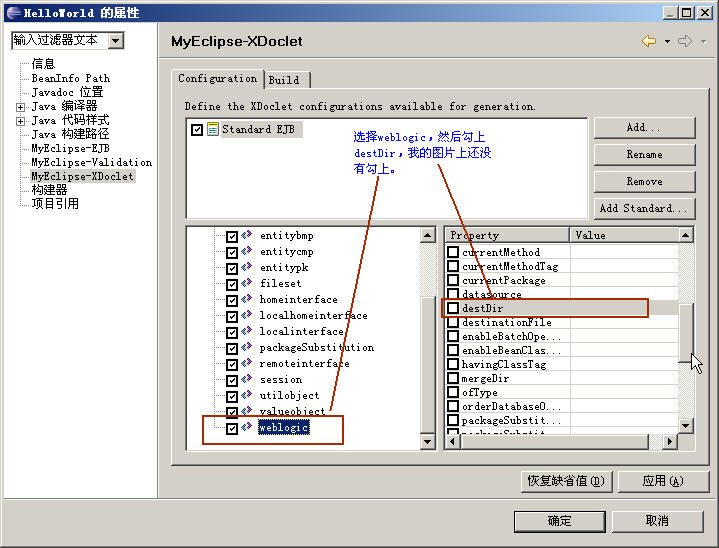The image size is (719, 548).
Task: Uncheck the weblogic checkbox
Action: click(232, 429)
